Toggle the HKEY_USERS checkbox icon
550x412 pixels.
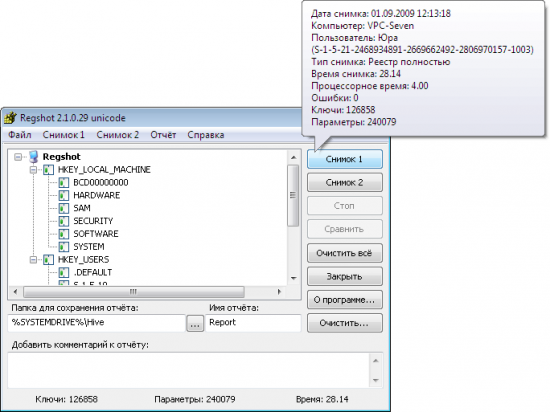click(48, 260)
